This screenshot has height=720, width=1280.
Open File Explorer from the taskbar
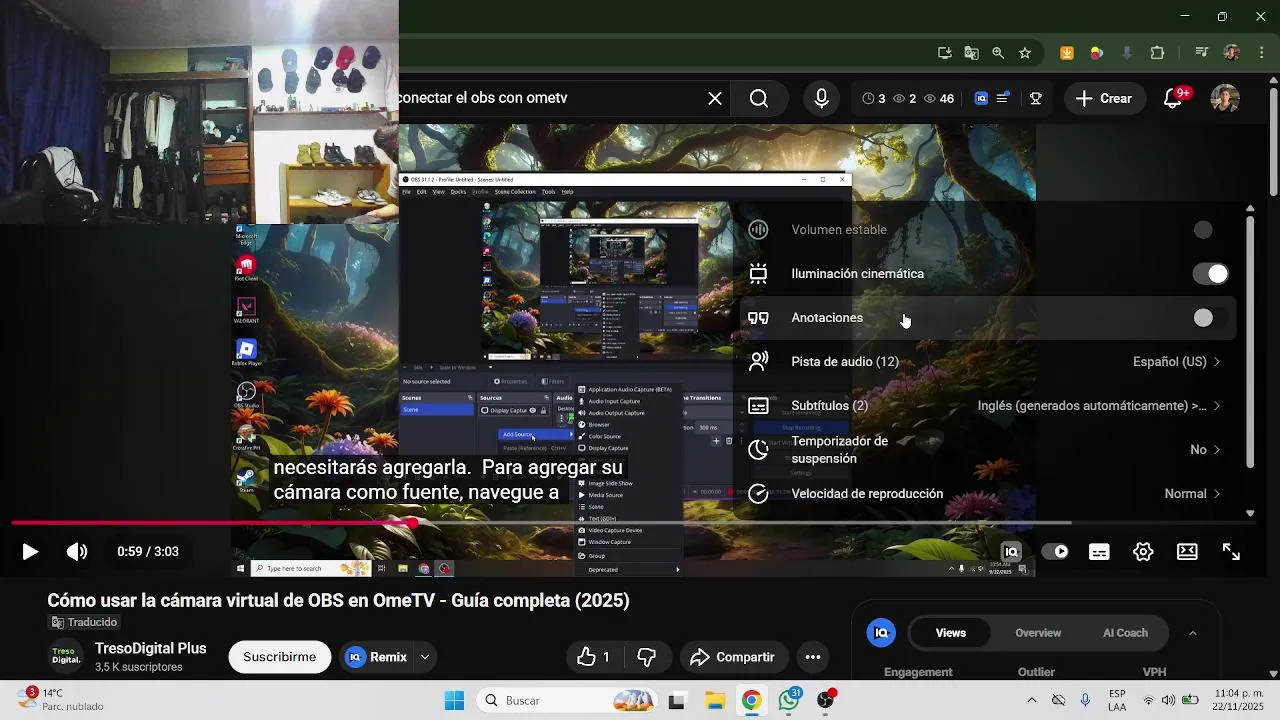click(714, 700)
